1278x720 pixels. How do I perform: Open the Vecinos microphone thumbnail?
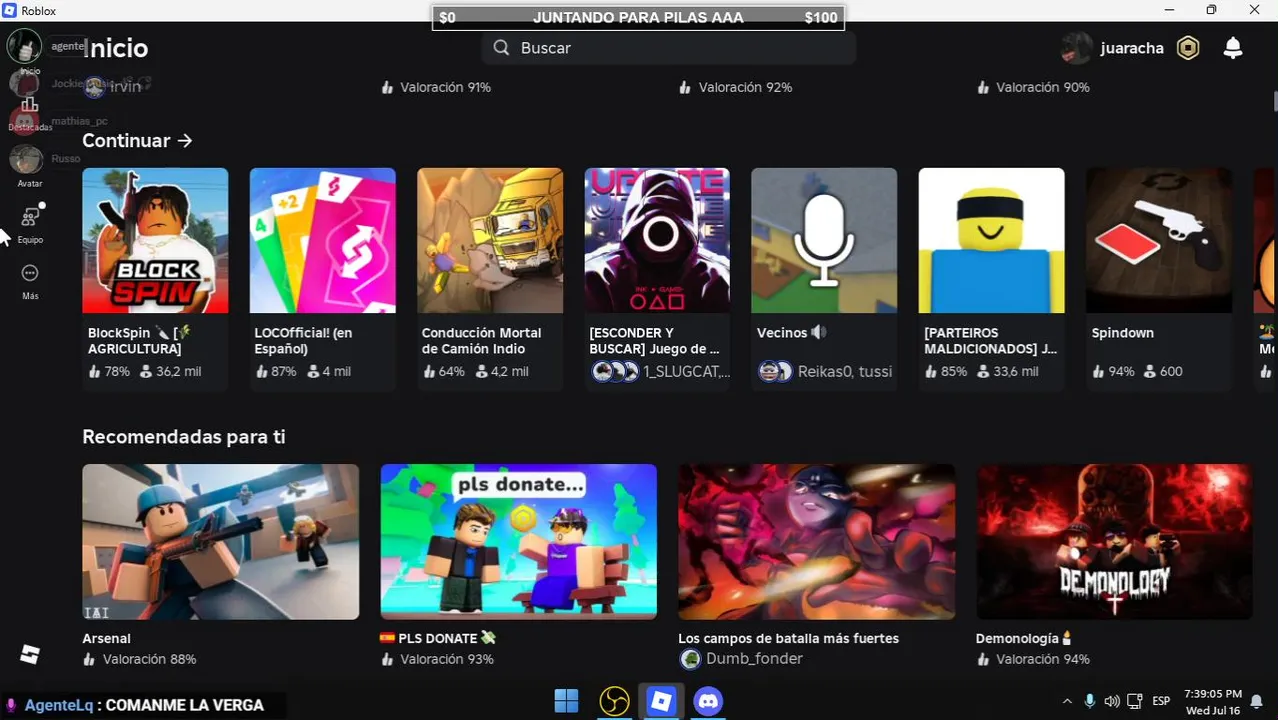(x=824, y=240)
